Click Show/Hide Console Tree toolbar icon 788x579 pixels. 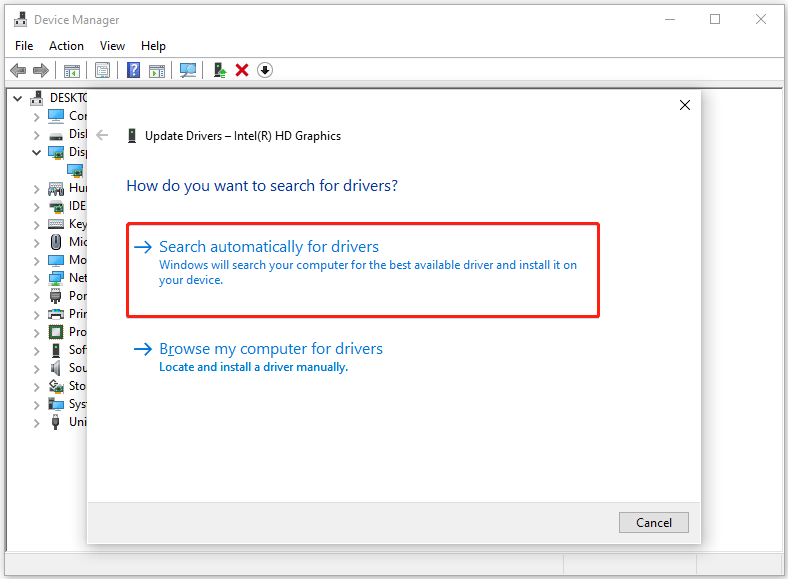tap(72, 70)
